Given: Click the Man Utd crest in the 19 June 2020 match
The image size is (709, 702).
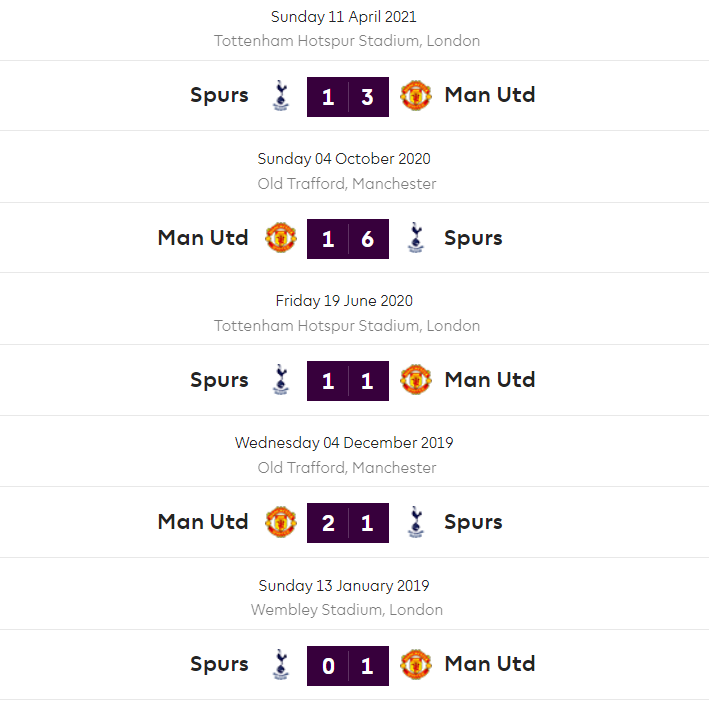Looking at the screenshot, I should 415,380.
